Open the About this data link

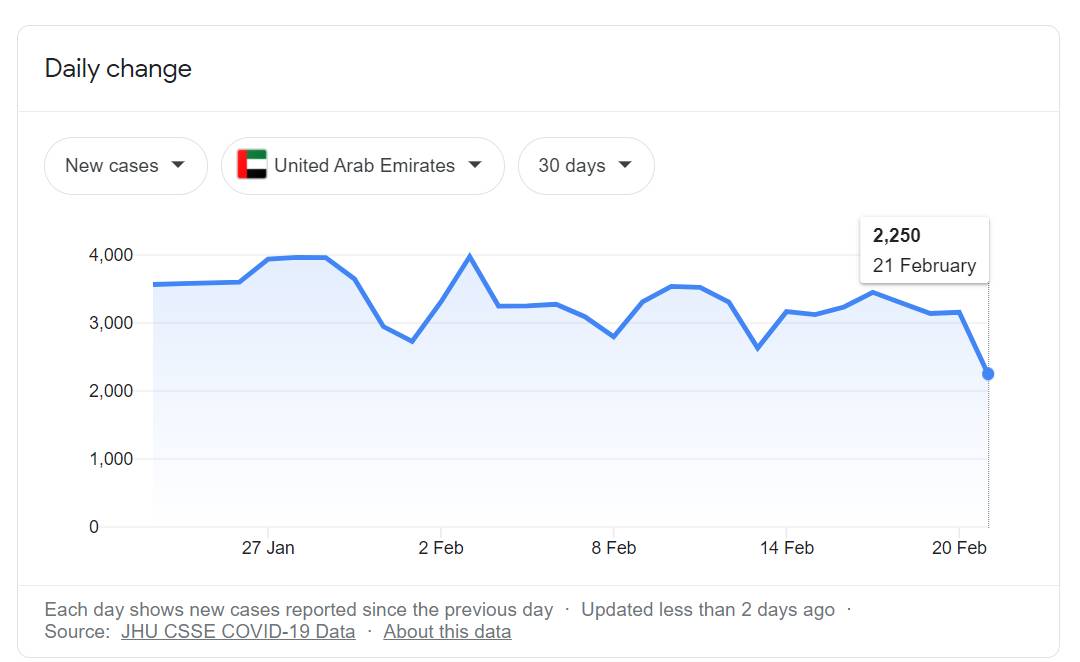(x=447, y=631)
